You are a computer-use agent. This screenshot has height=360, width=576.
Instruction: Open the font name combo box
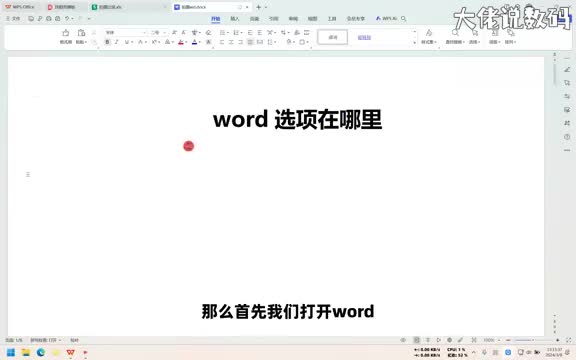coord(126,33)
